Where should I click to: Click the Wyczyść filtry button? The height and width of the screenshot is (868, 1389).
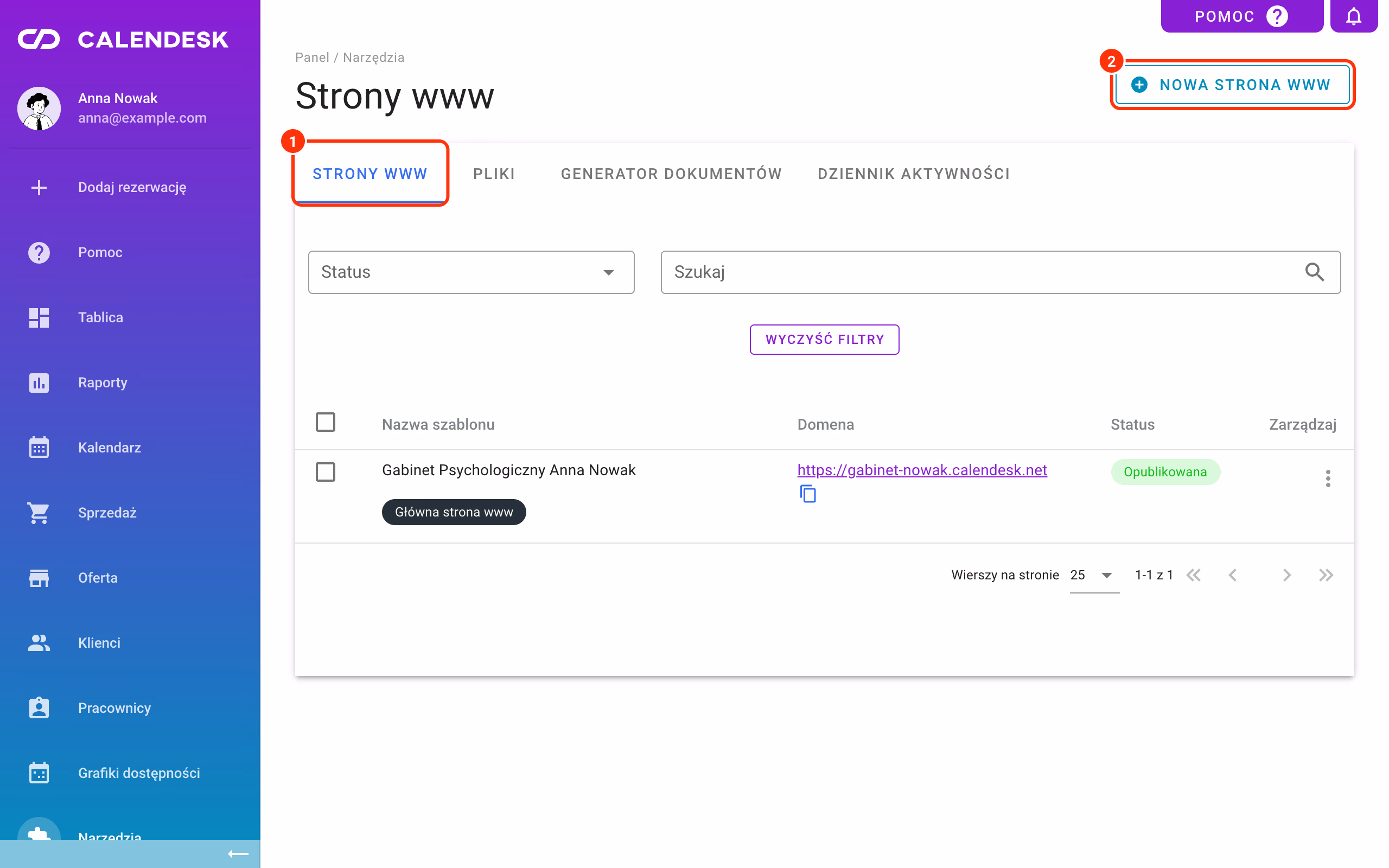coord(824,339)
